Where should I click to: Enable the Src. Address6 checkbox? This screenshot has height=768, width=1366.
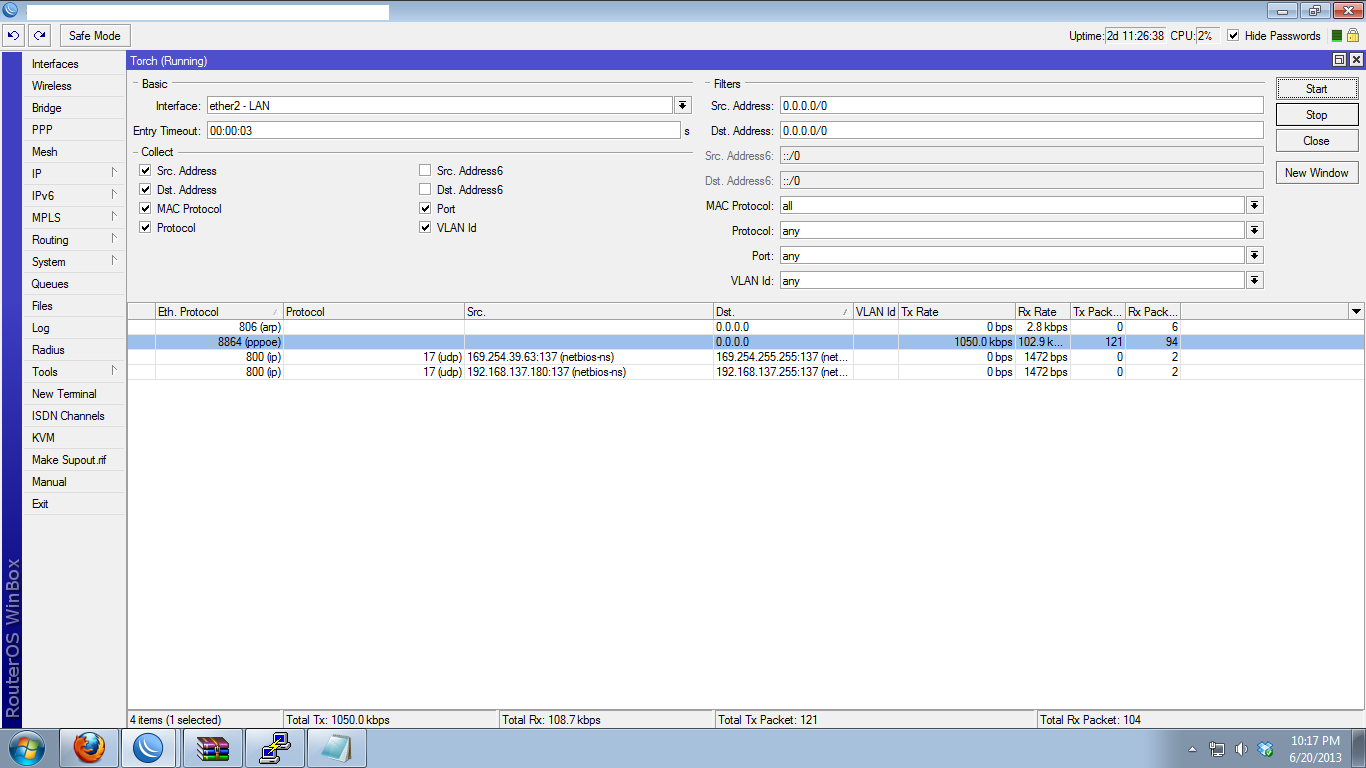click(425, 171)
